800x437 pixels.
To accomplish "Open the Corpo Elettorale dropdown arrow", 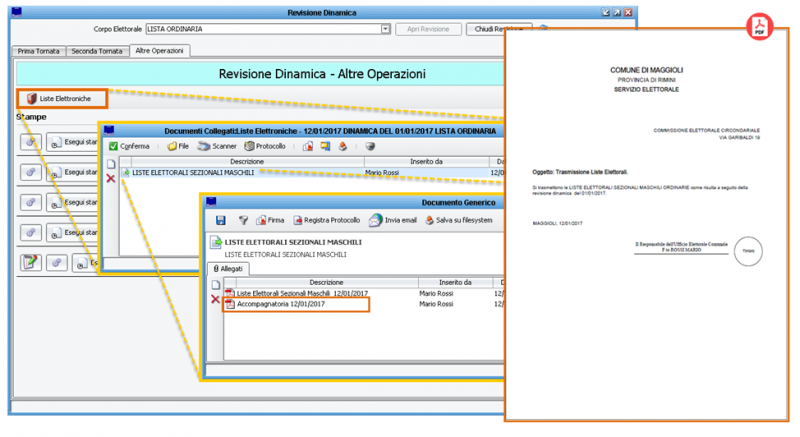I will (x=385, y=29).
